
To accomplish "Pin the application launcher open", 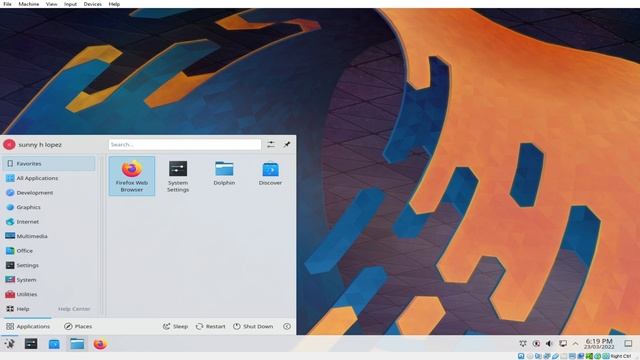I will pos(287,144).
